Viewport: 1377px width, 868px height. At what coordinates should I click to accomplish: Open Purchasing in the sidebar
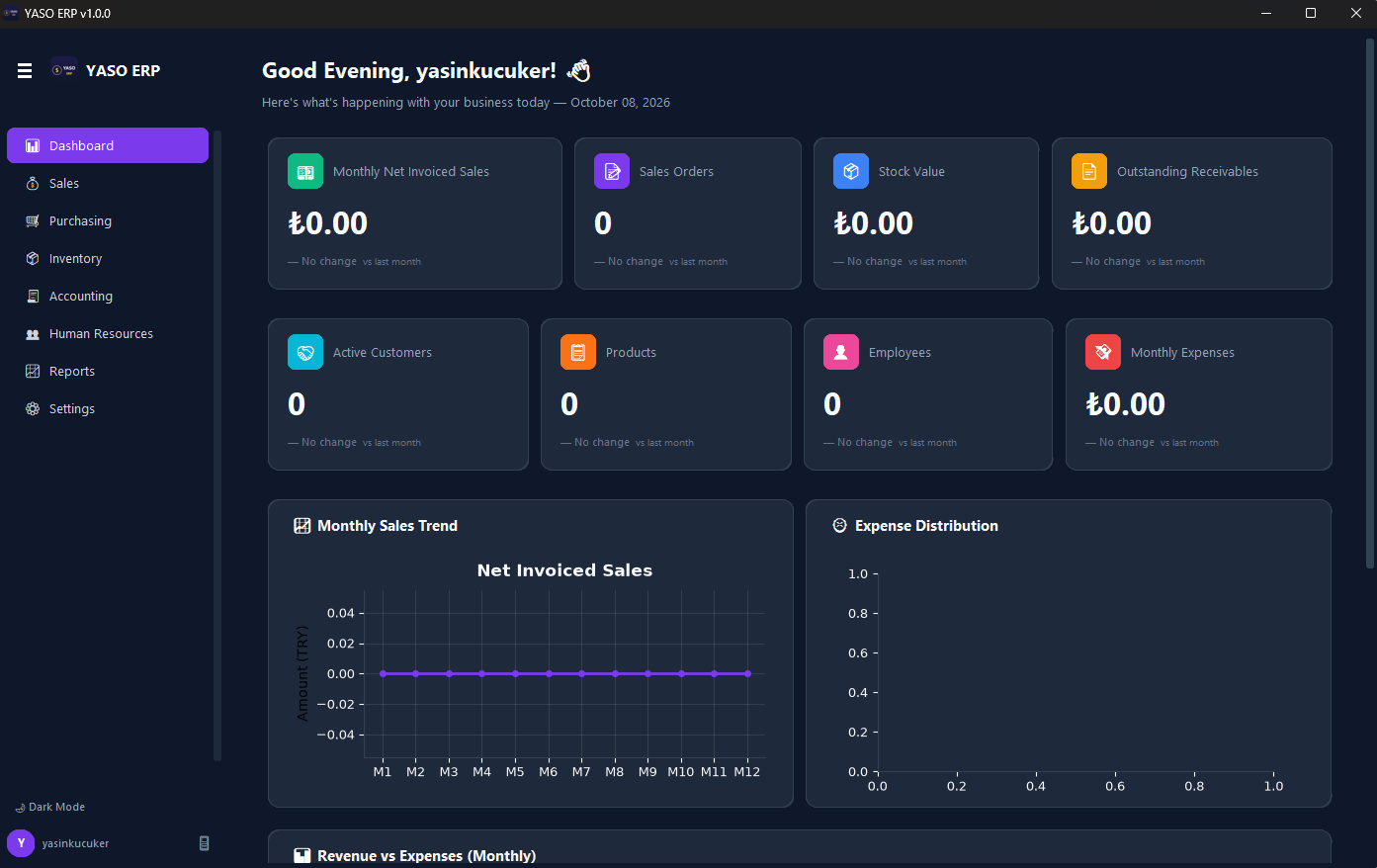pyautogui.click(x=108, y=220)
